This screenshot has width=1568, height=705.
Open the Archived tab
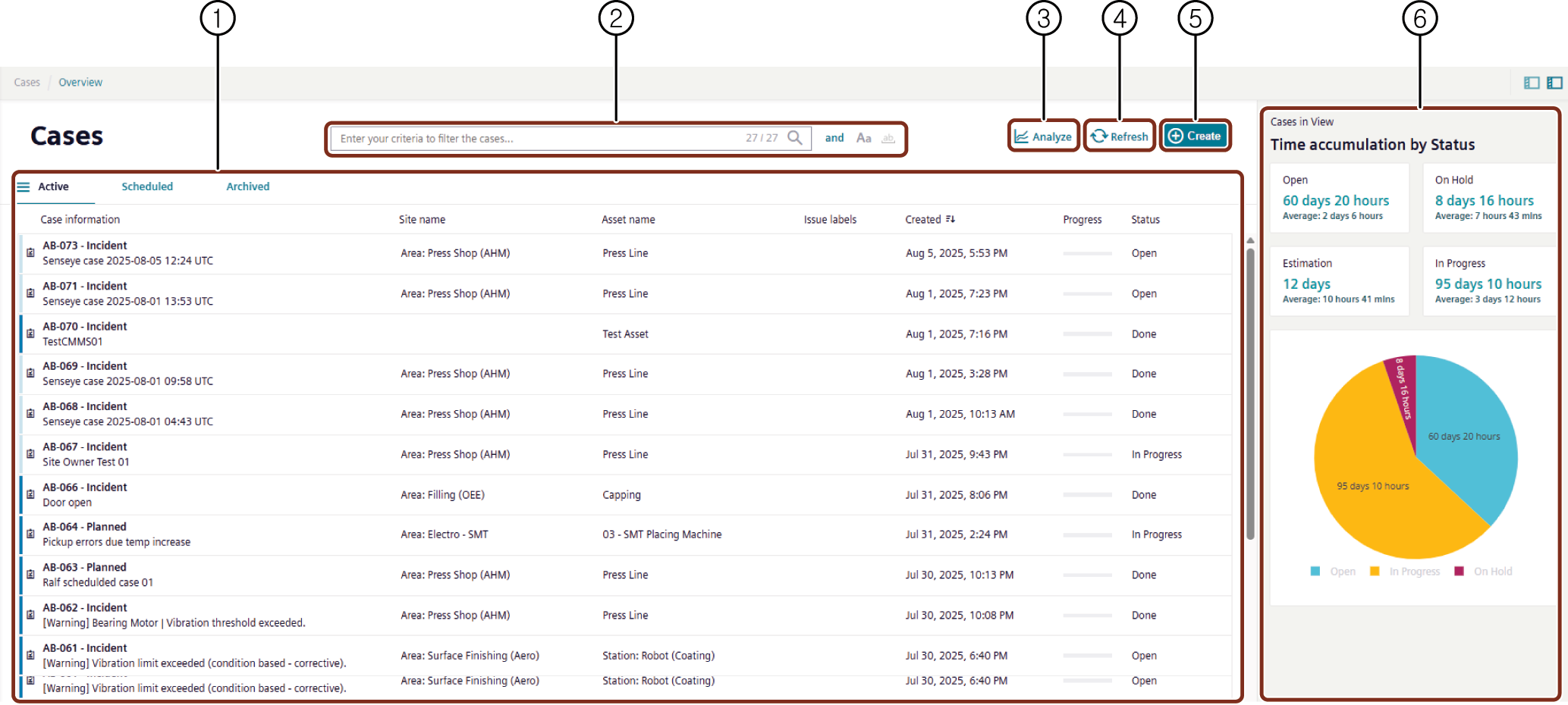click(247, 186)
